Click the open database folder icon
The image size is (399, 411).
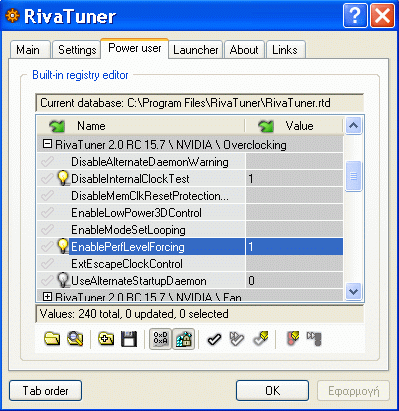coord(52,339)
